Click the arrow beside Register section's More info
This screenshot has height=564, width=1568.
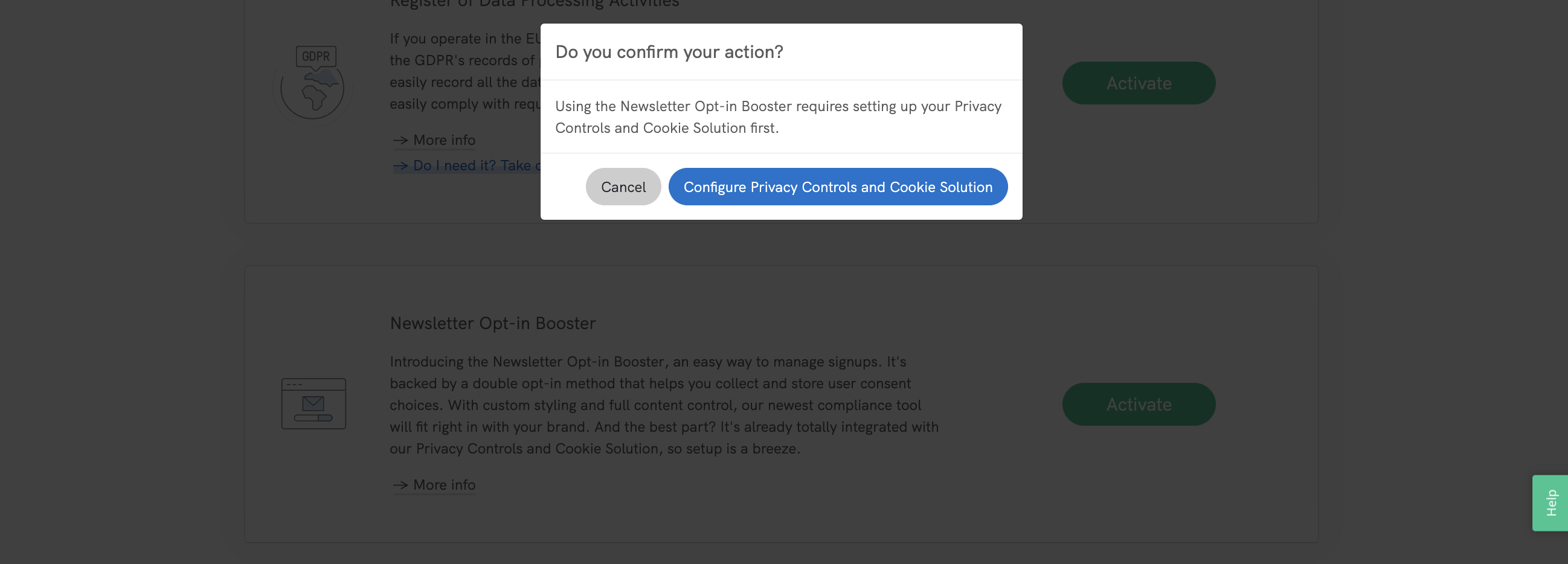(401, 139)
